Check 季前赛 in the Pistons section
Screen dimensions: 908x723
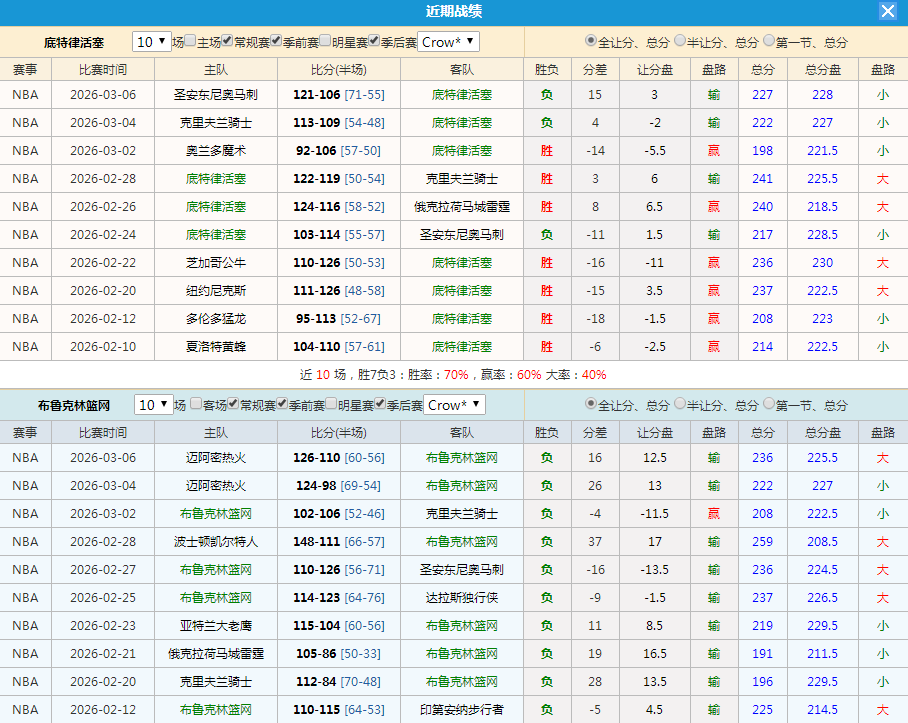coord(274,41)
